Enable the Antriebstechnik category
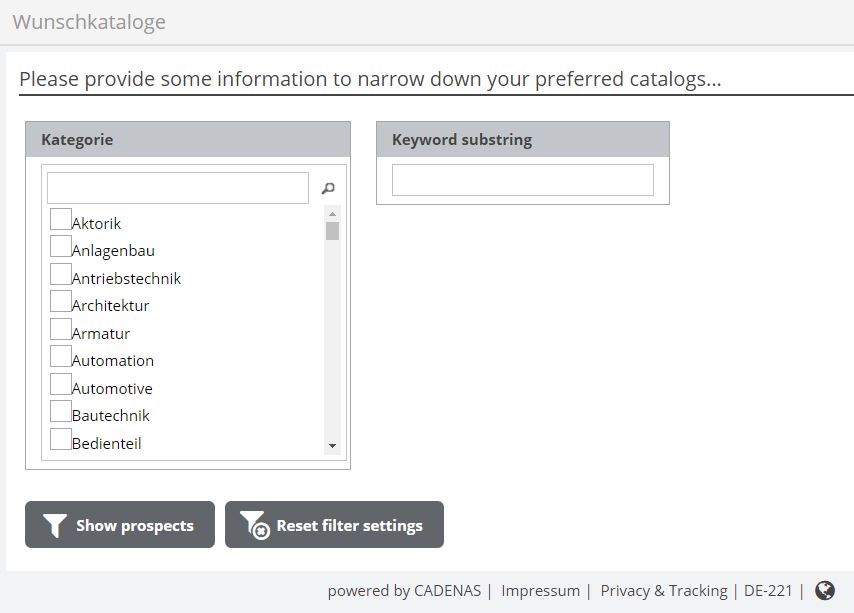This screenshot has width=854, height=613. [61, 274]
